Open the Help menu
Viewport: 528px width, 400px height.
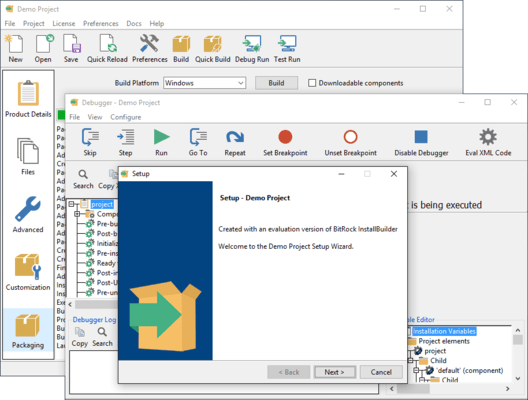coord(157,24)
